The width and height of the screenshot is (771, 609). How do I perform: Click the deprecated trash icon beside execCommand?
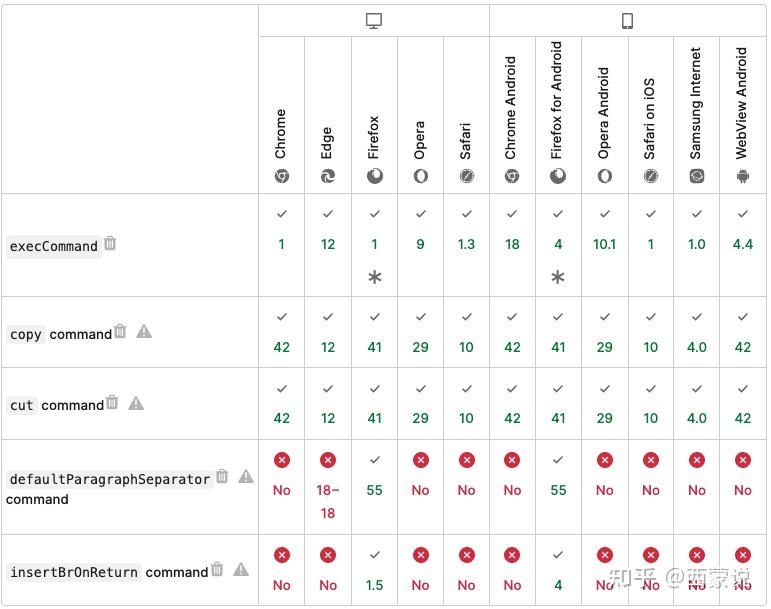point(111,243)
